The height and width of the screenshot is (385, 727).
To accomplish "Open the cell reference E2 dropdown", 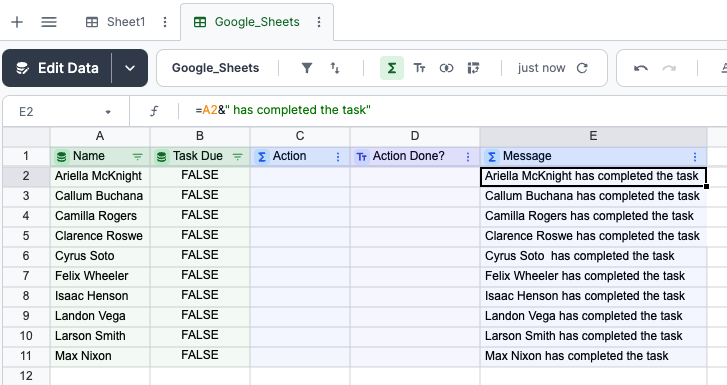I will (x=108, y=112).
